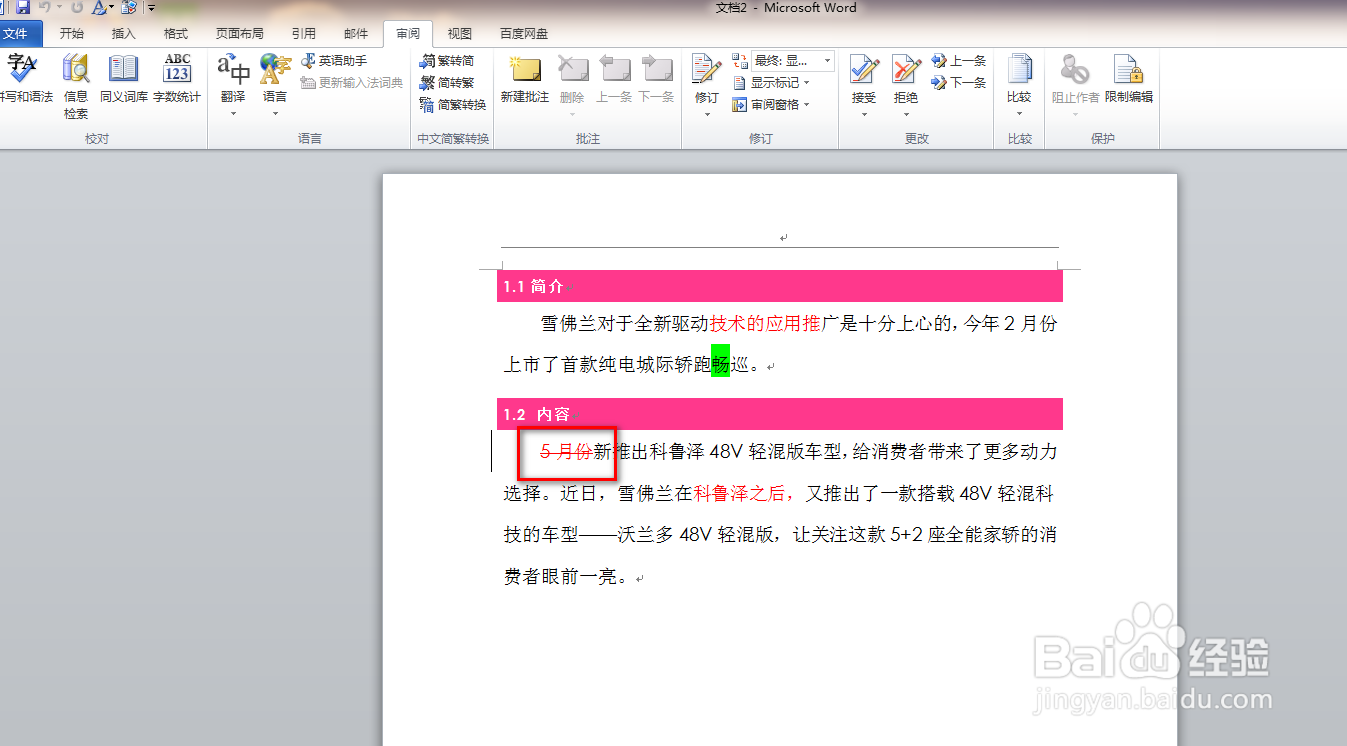The image size is (1347, 746).
Task: Switch to the 插入 tab
Action: coord(124,34)
